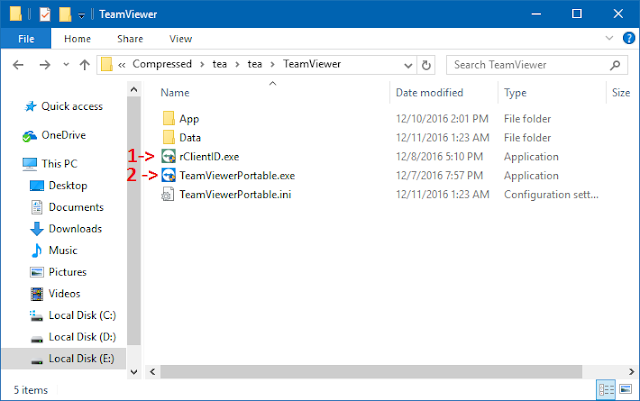The image size is (640, 401).
Task: Select the Data folder name
Action: click(x=190, y=138)
